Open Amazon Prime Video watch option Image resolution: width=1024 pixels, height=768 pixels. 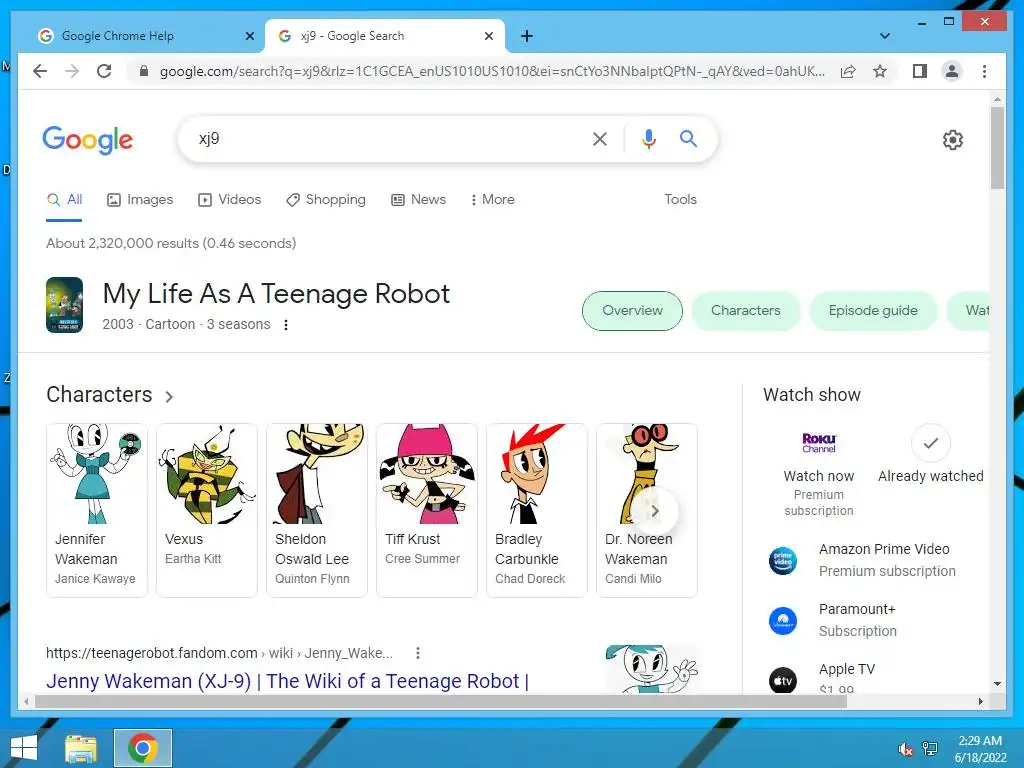pyautogui.click(x=862, y=560)
